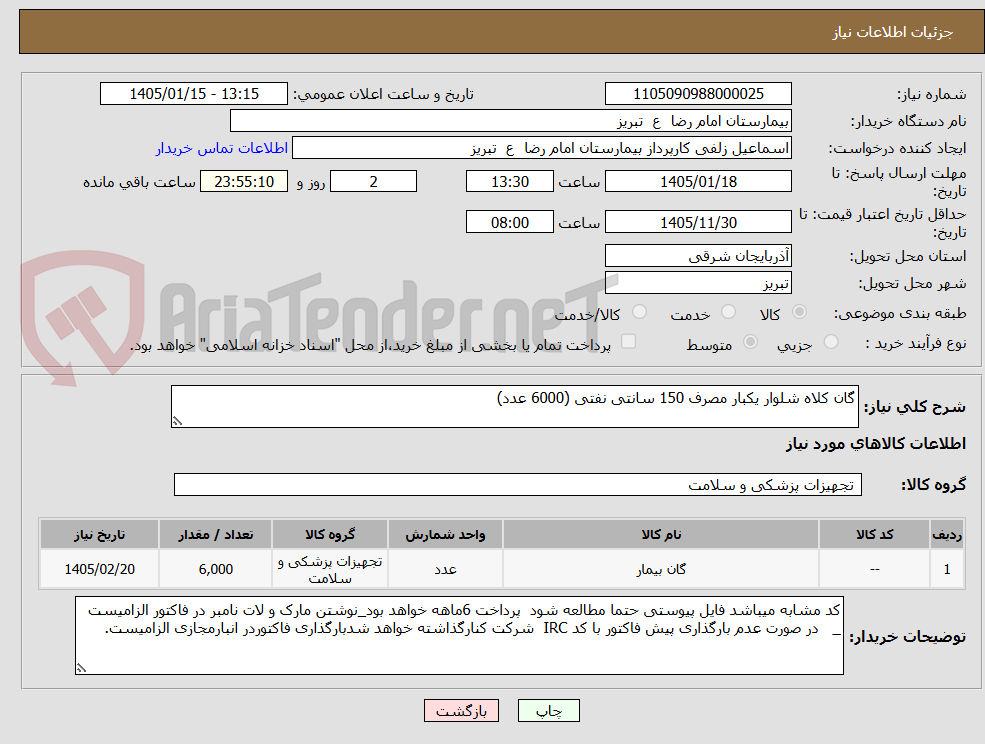This screenshot has width=985, height=744.
Task: Grab the description box resize handle
Action: [177, 422]
